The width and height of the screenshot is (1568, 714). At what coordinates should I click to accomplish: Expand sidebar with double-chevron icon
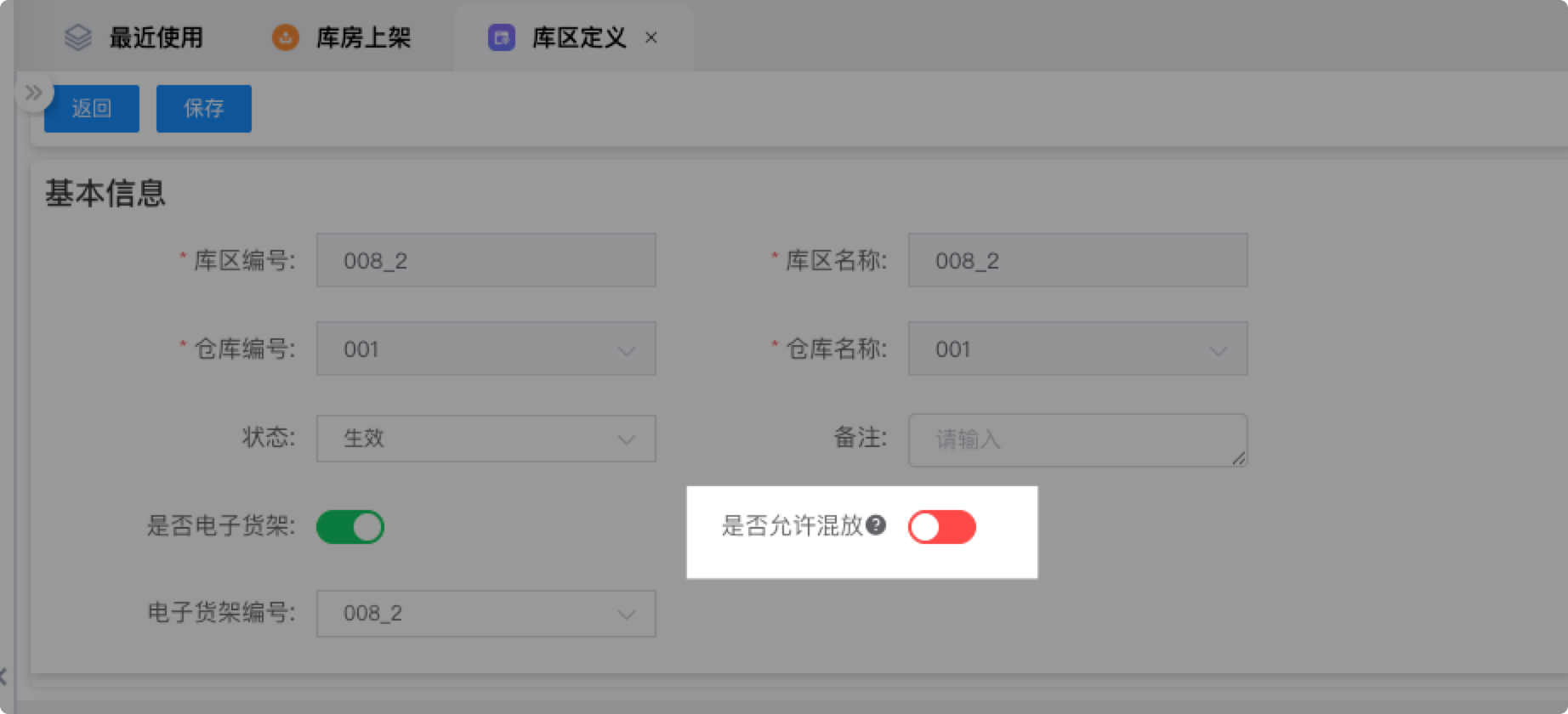point(34,93)
